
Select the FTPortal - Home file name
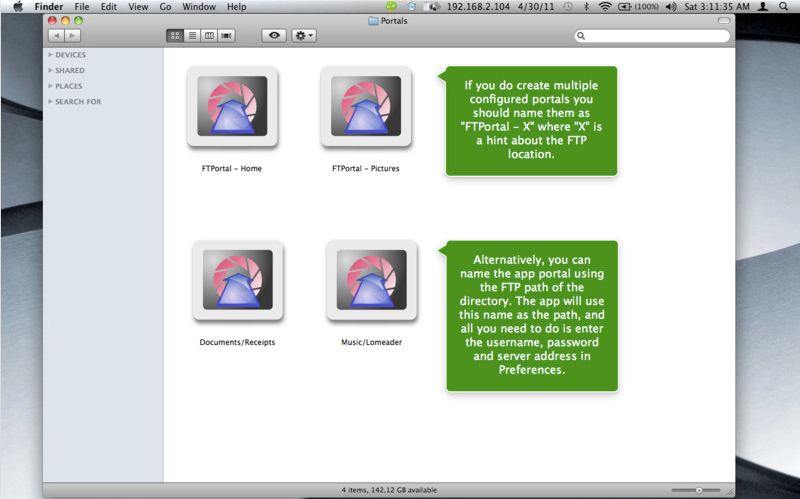(x=232, y=168)
